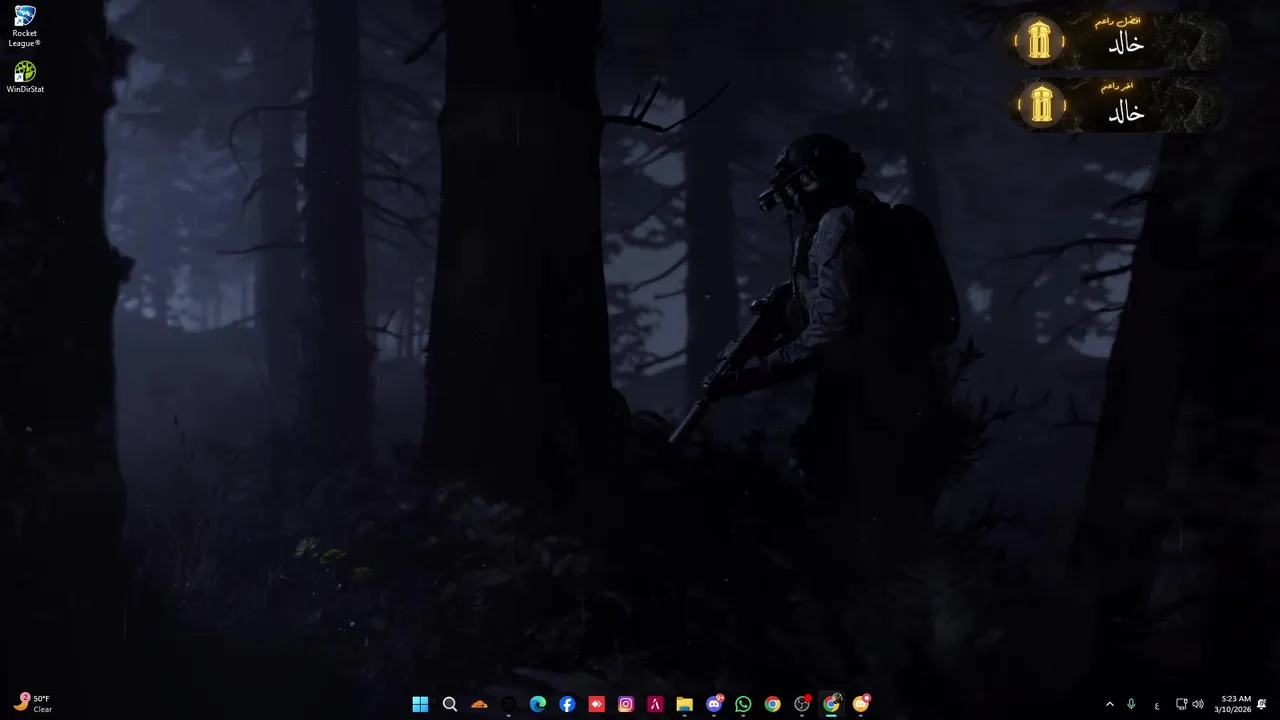1280x720 pixels.
Task: Open the red AnyDesk taskbar icon
Action: 596,704
